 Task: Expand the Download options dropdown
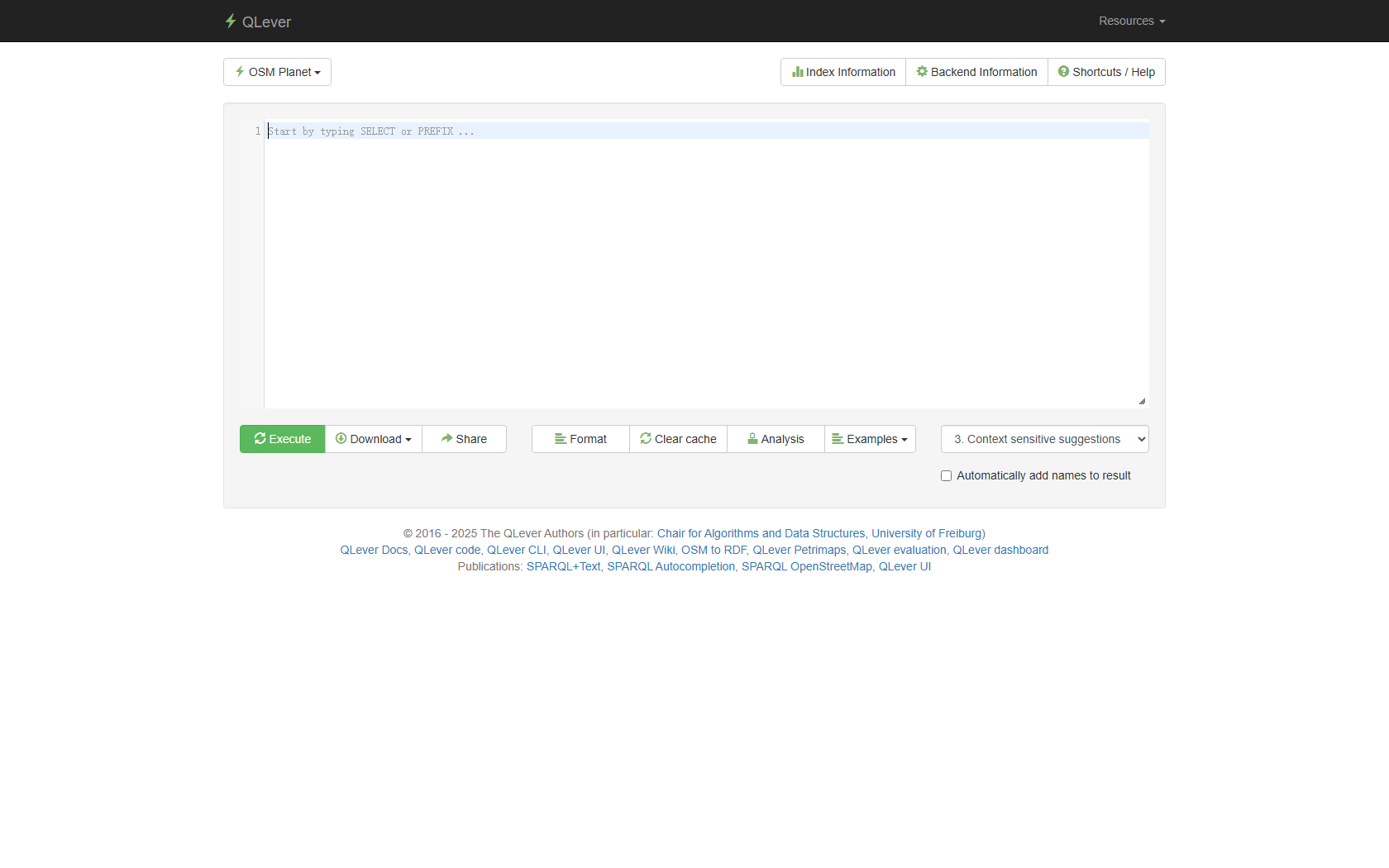click(x=374, y=439)
